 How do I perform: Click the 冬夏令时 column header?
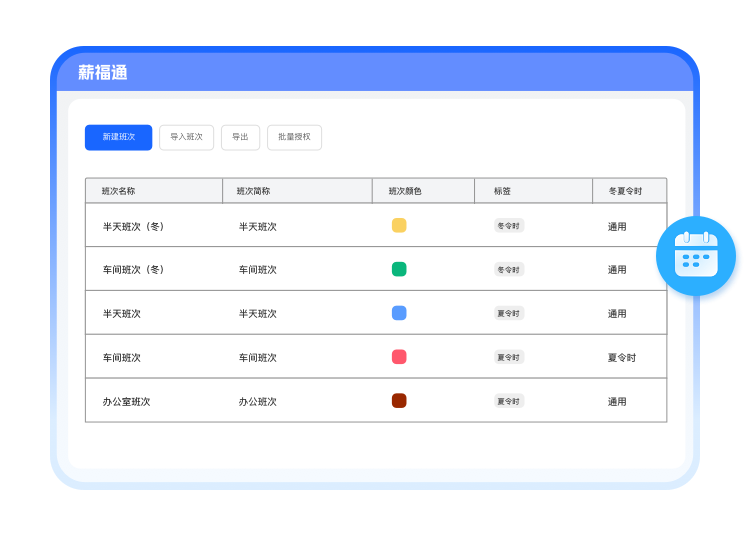(x=625, y=191)
